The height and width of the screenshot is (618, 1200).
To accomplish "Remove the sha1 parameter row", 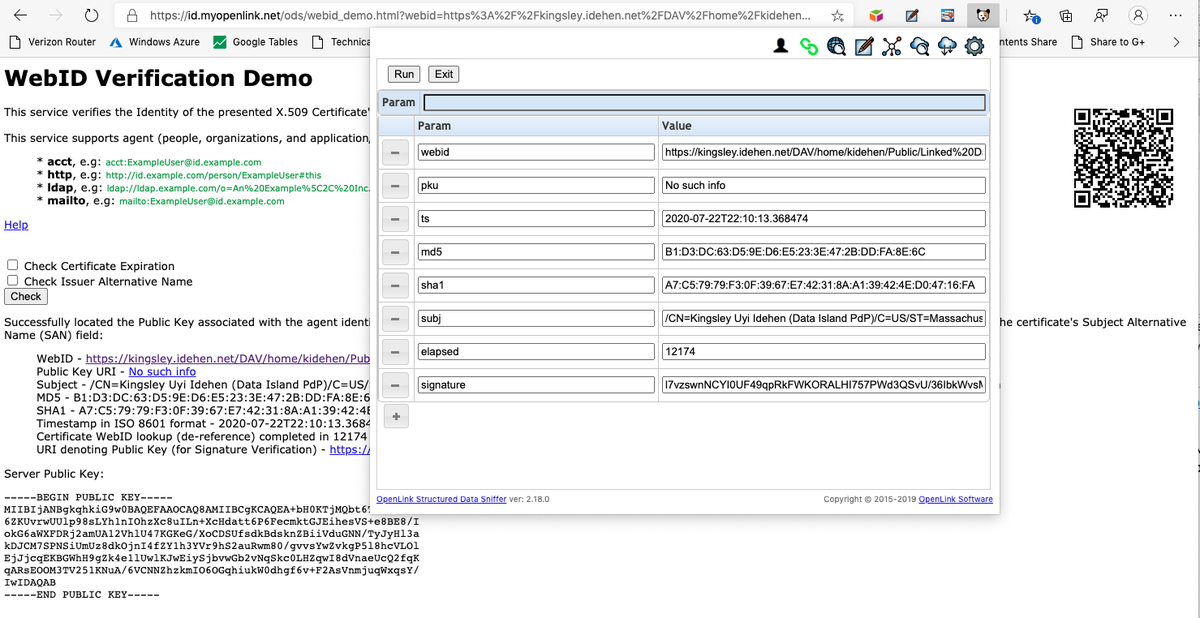I will tap(395, 286).
